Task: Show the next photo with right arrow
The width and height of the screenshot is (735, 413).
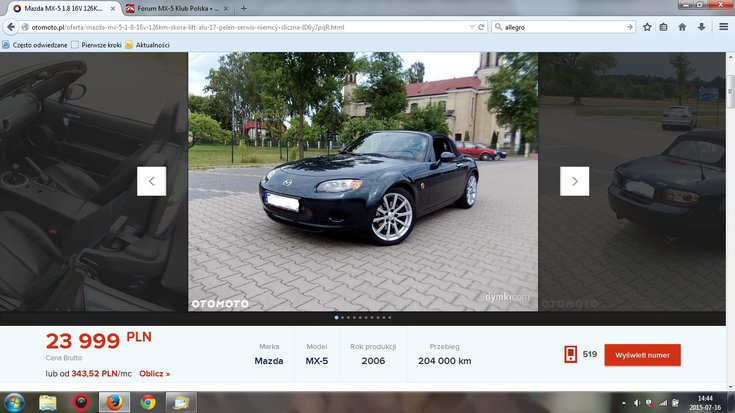Action: click(575, 181)
